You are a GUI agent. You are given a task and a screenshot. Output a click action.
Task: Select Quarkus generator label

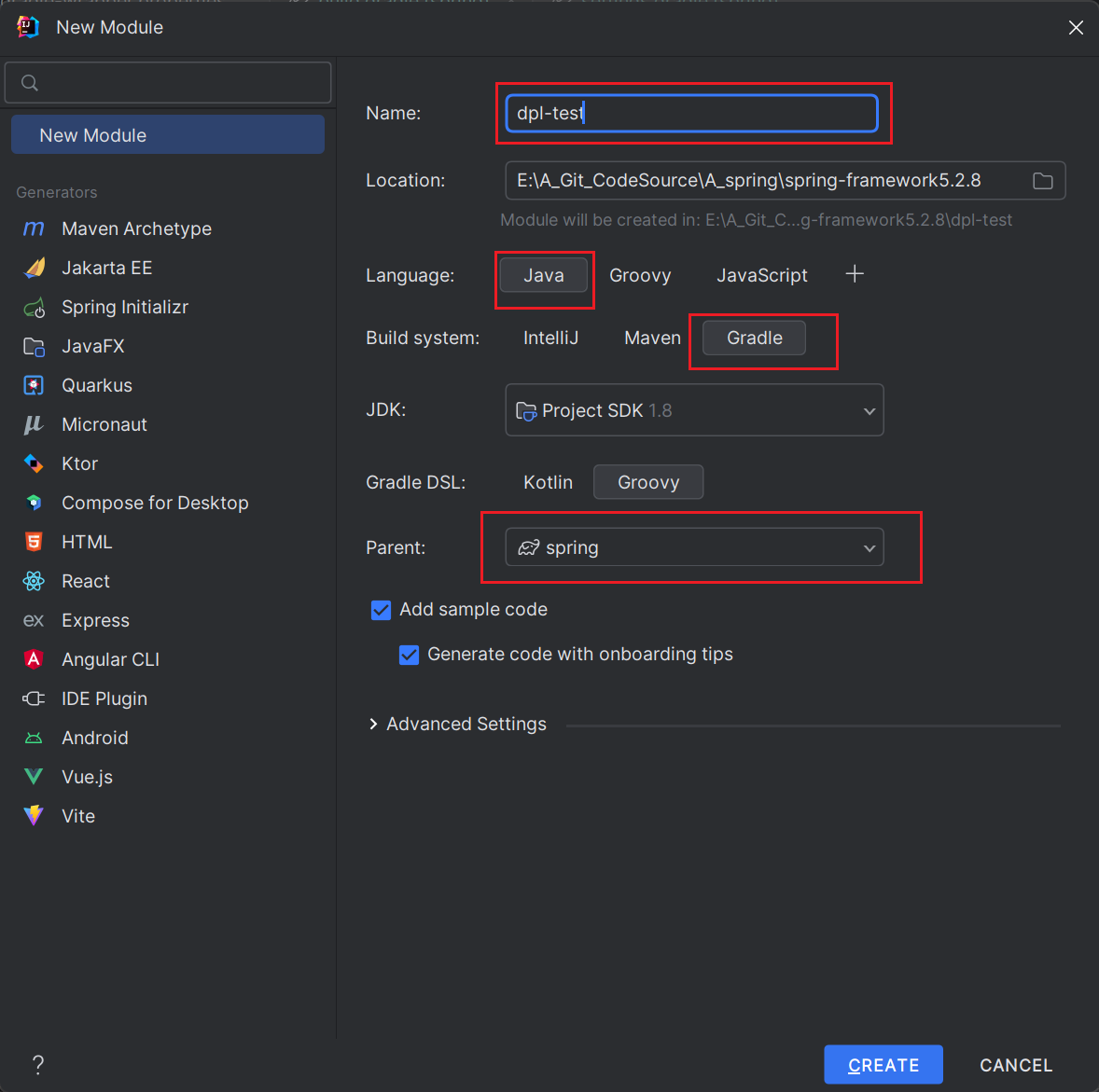click(x=97, y=386)
